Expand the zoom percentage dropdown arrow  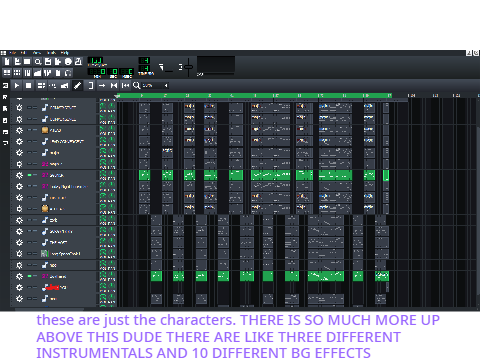166,86
